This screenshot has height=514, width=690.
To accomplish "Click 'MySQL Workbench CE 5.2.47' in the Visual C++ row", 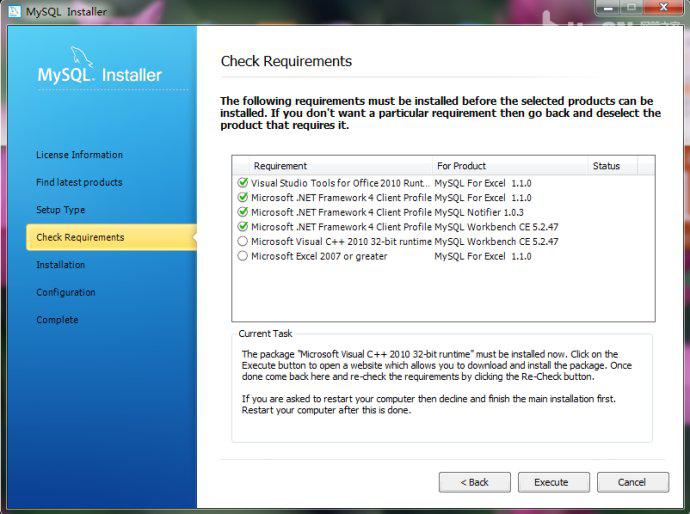I will (496, 242).
